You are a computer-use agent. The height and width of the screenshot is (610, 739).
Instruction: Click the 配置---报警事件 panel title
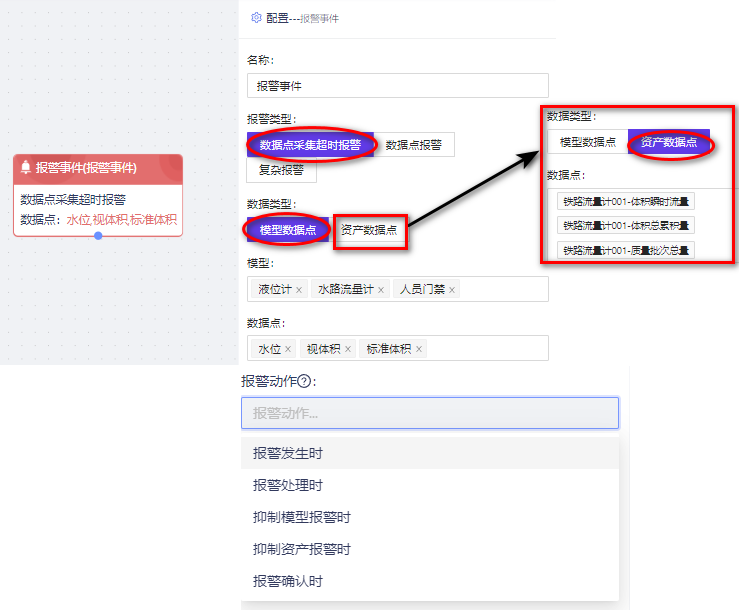(x=303, y=18)
